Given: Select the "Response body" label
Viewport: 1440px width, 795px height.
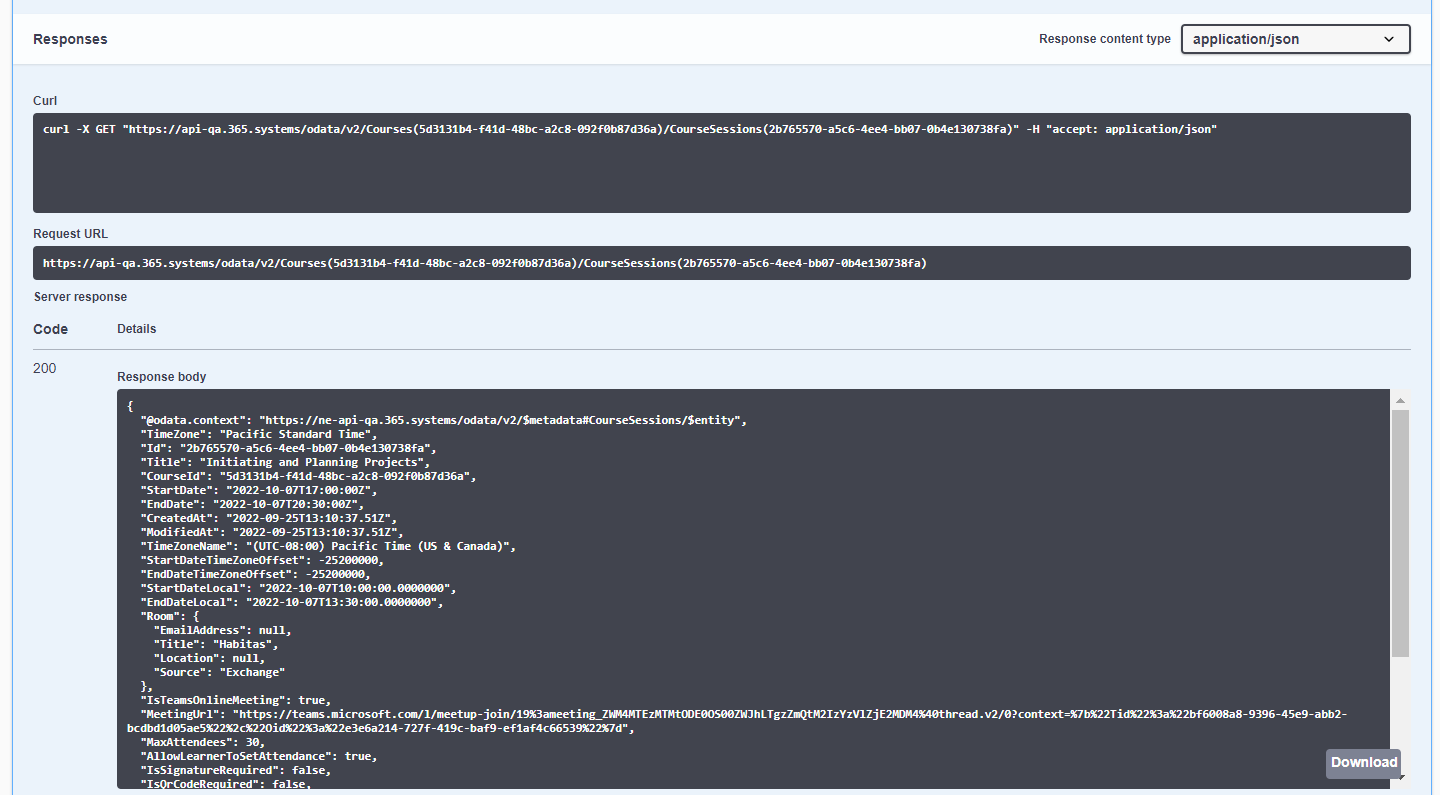Looking at the screenshot, I should [162, 377].
